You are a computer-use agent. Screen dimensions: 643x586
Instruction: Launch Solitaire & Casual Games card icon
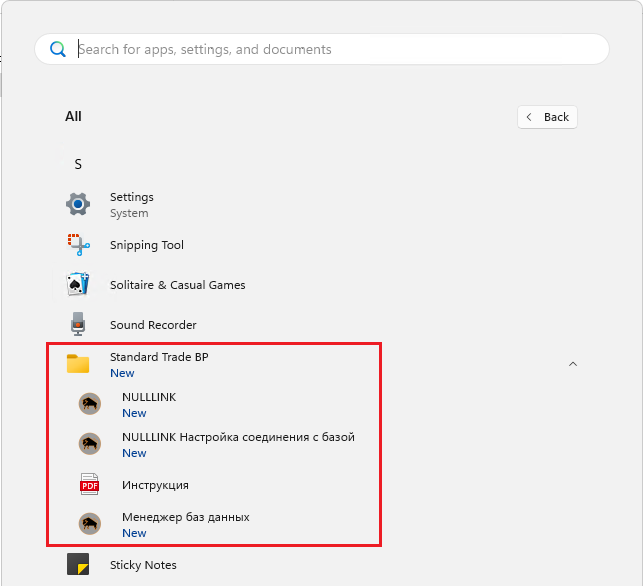click(x=78, y=285)
